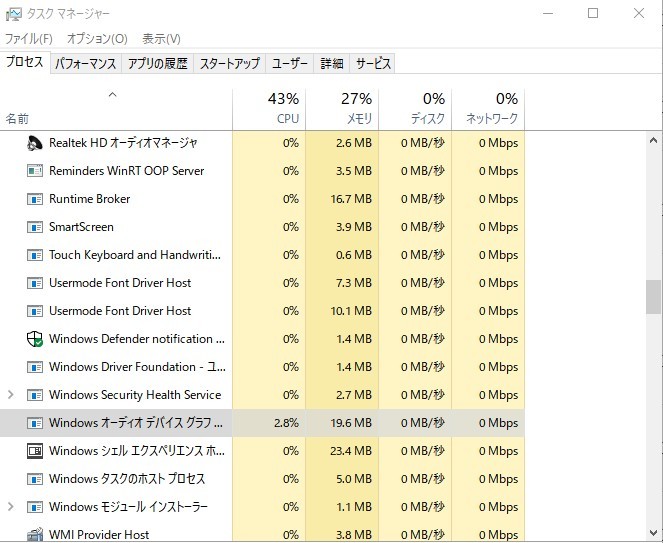
Task: Click the 0.6 MB memory value
Action: (354, 255)
